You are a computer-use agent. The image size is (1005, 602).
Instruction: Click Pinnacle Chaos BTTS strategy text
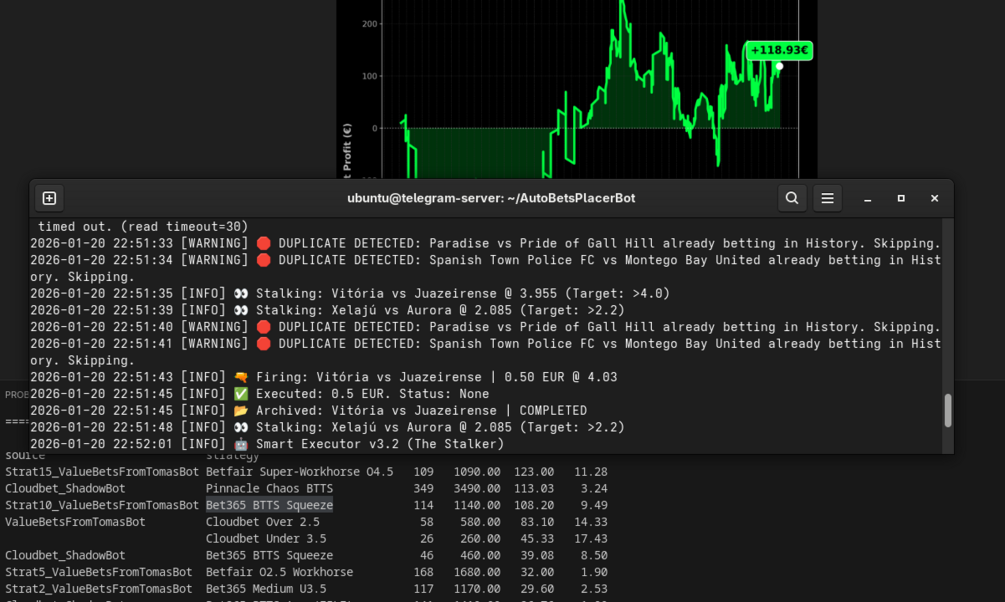[x=269, y=489]
